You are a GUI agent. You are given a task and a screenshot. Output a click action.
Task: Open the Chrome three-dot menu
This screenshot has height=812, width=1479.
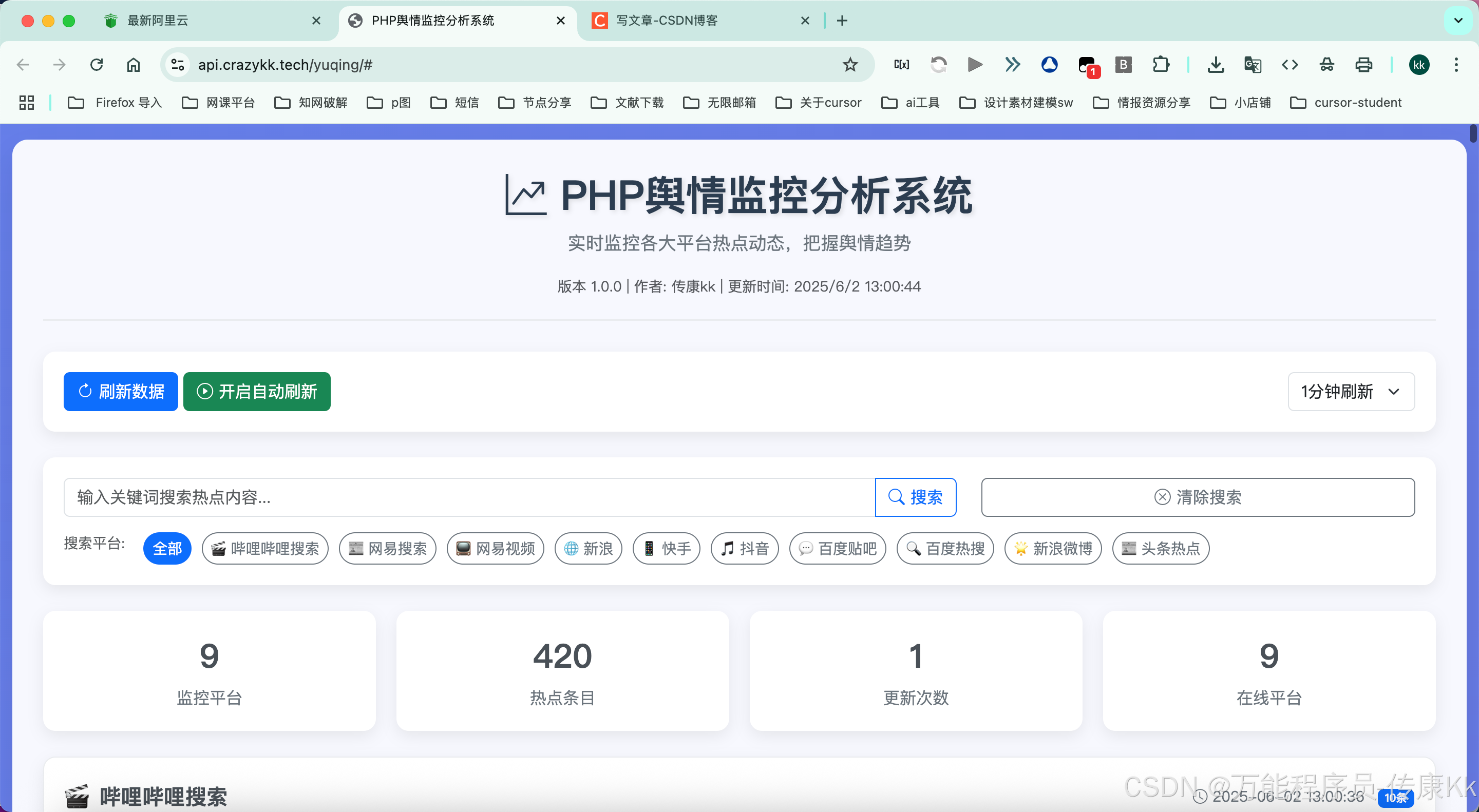point(1455,65)
